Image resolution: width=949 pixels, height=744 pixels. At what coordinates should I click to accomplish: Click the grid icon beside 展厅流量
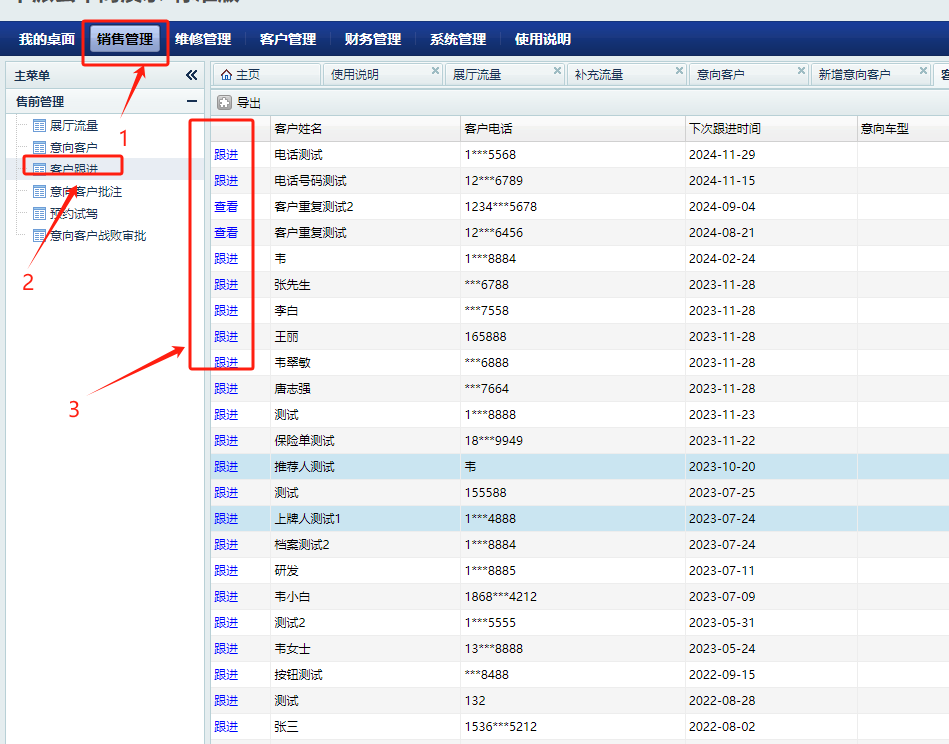40,126
